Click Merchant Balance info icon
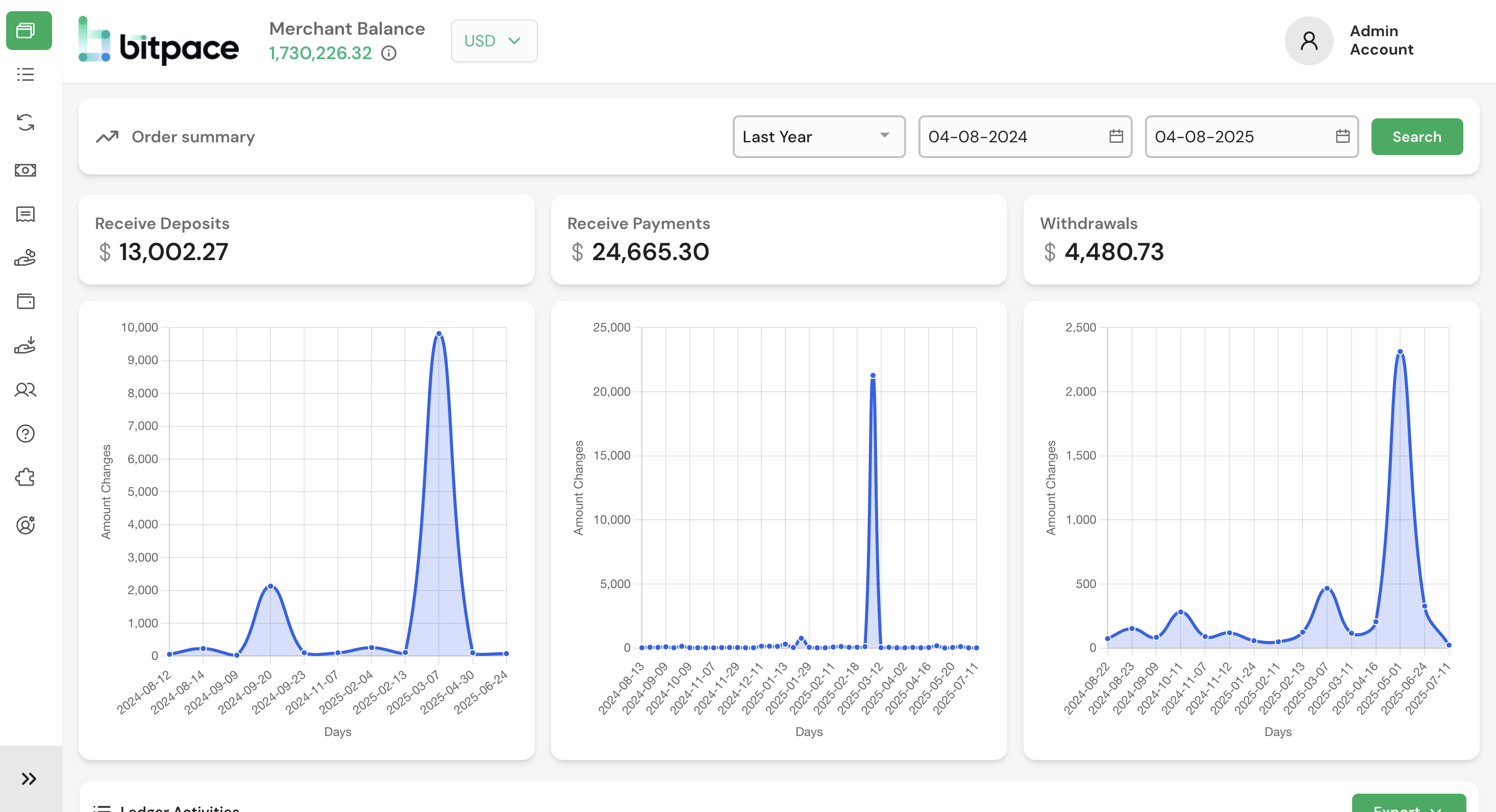The image size is (1496, 812). coord(388,54)
